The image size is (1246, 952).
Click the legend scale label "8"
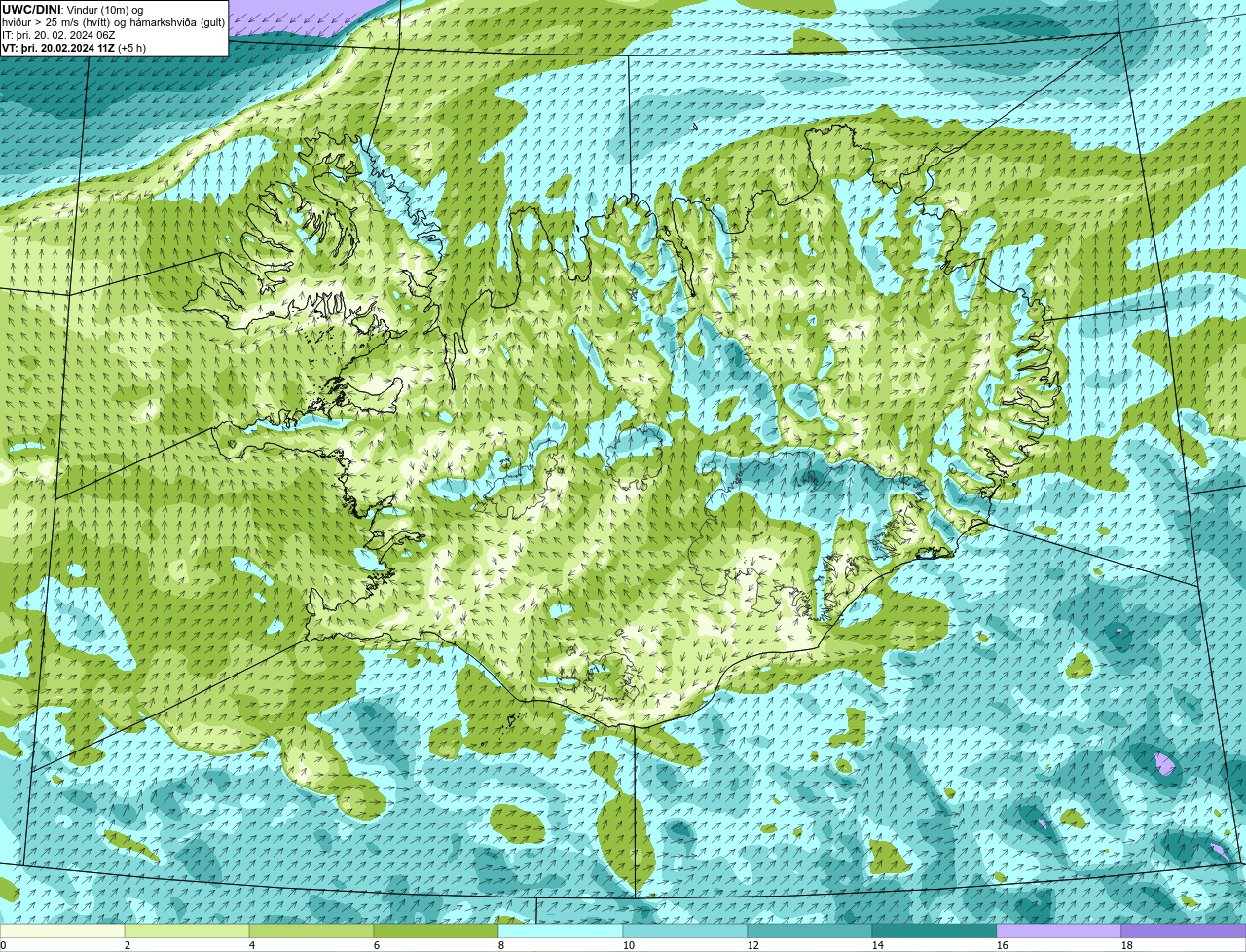[x=501, y=945]
